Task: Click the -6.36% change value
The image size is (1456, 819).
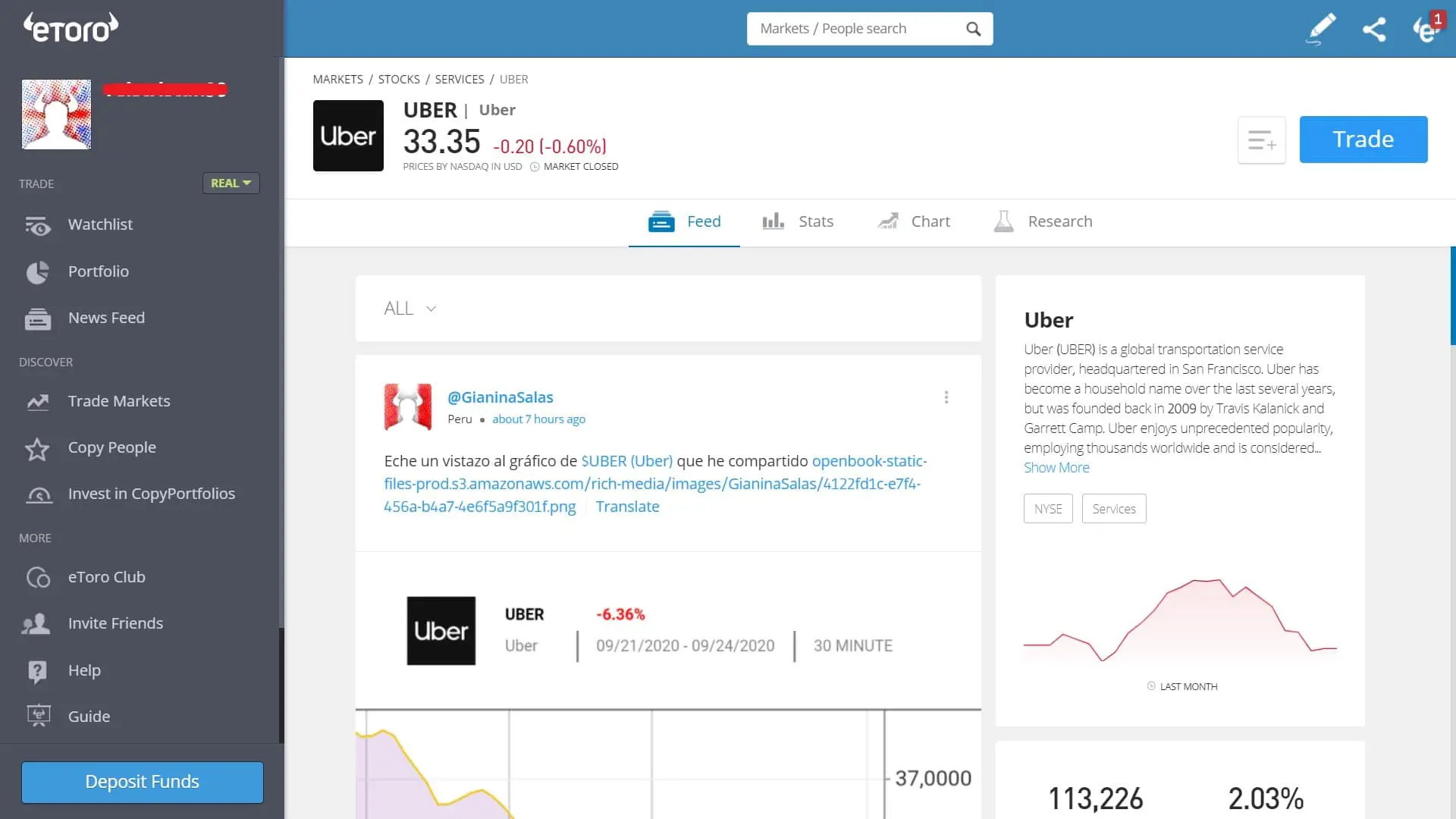Action: click(x=620, y=615)
